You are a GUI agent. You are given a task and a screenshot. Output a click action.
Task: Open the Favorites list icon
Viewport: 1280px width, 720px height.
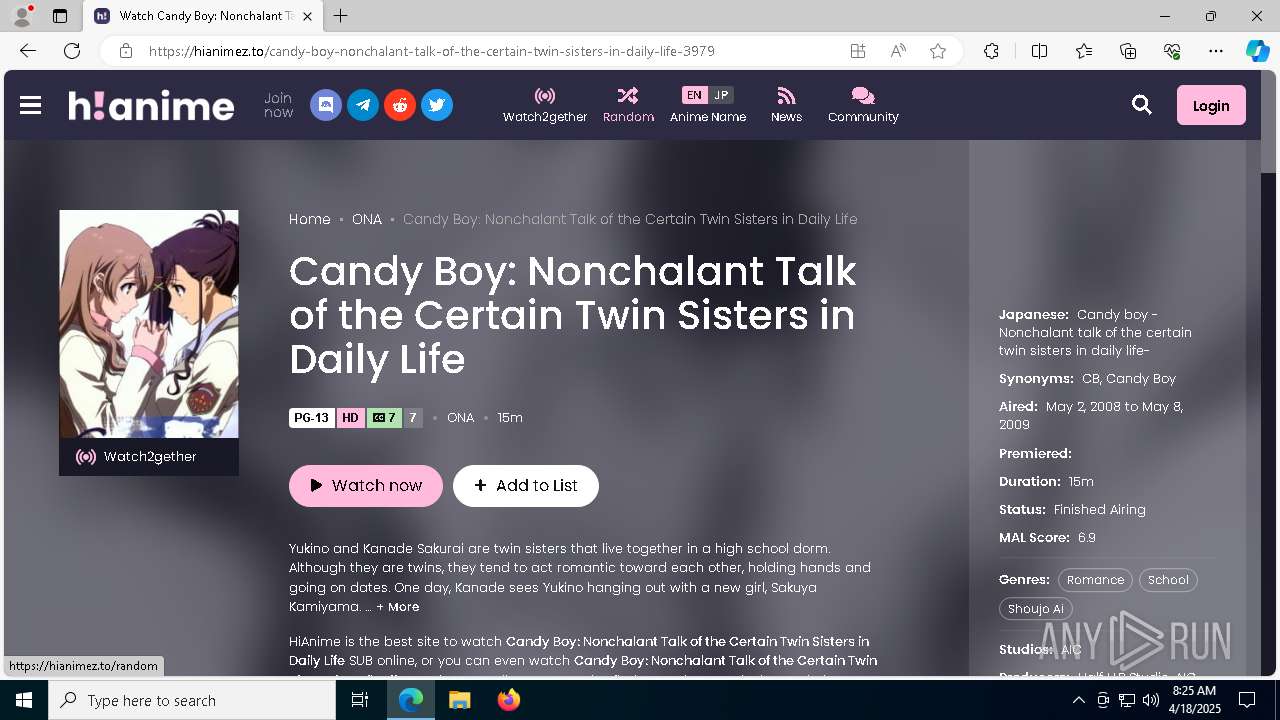click(1084, 51)
